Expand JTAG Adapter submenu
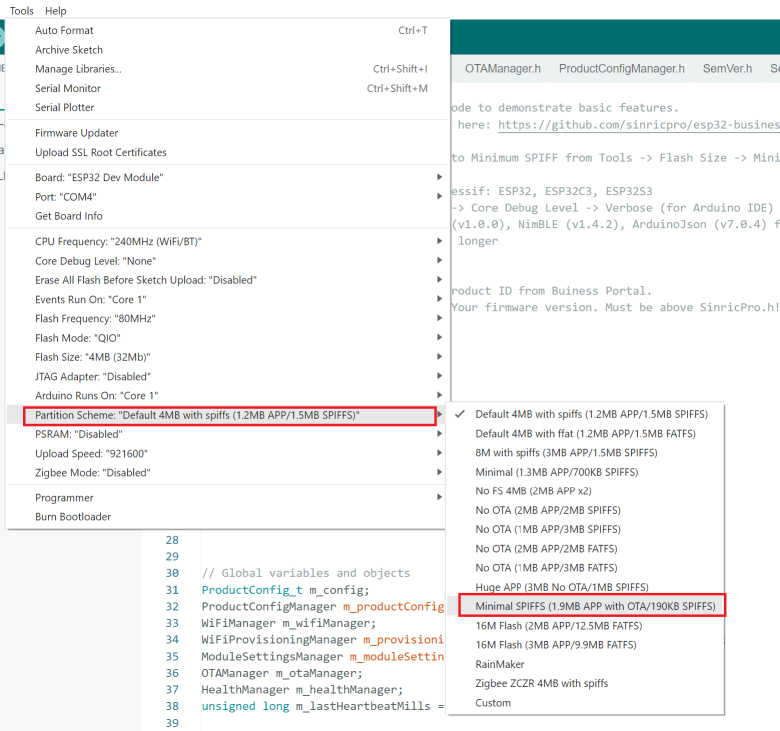Viewport: 780px width, 731px height. pos(227,376)
